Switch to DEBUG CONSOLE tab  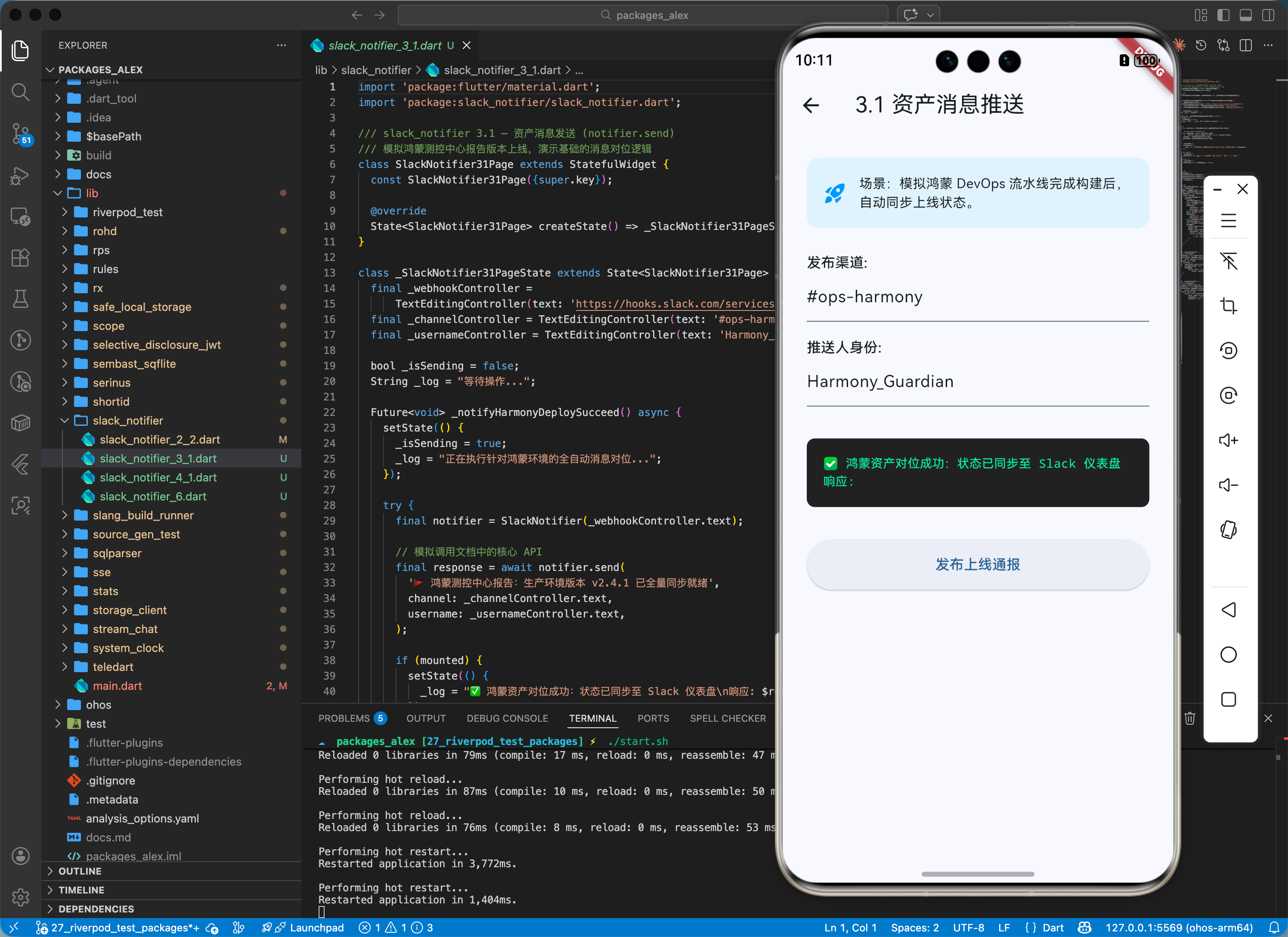tap(507, 718)
